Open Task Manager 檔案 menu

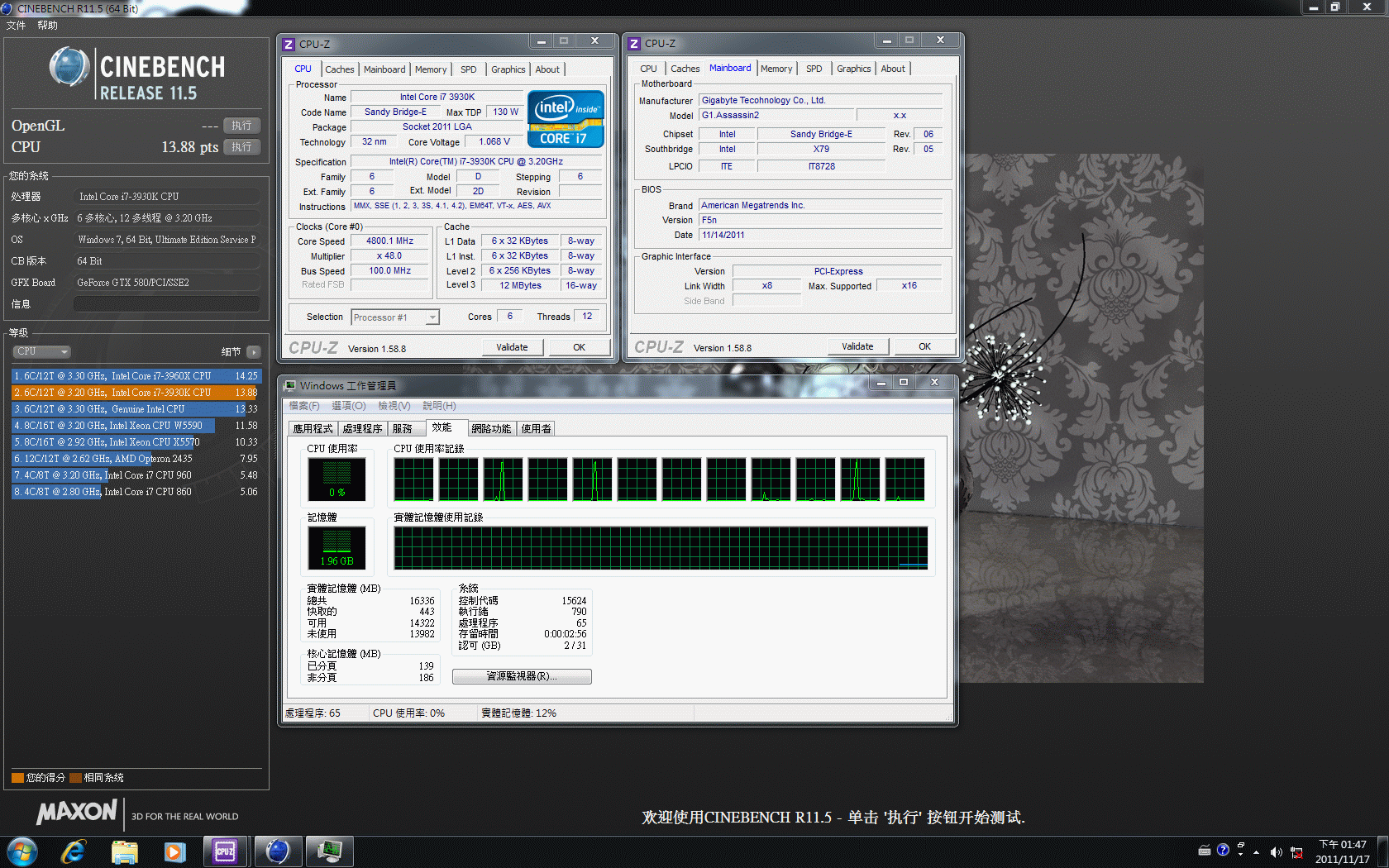(x=303, y=406)
